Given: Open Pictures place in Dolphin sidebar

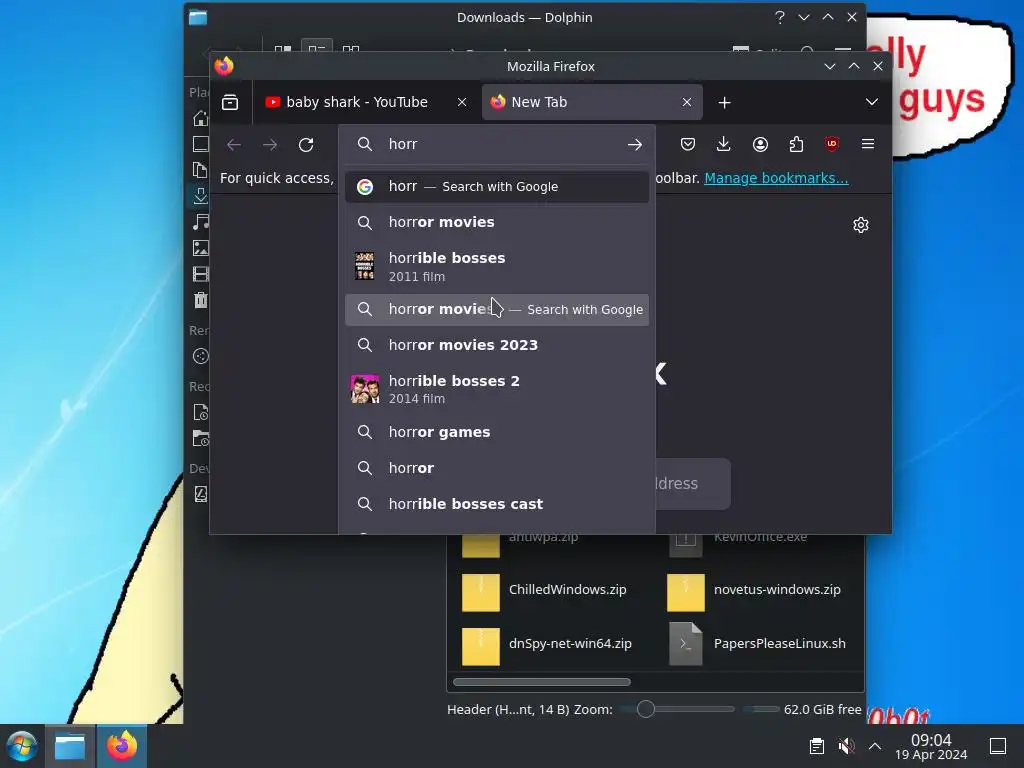Looking at the screenshot, I should (x=200, y=248).
